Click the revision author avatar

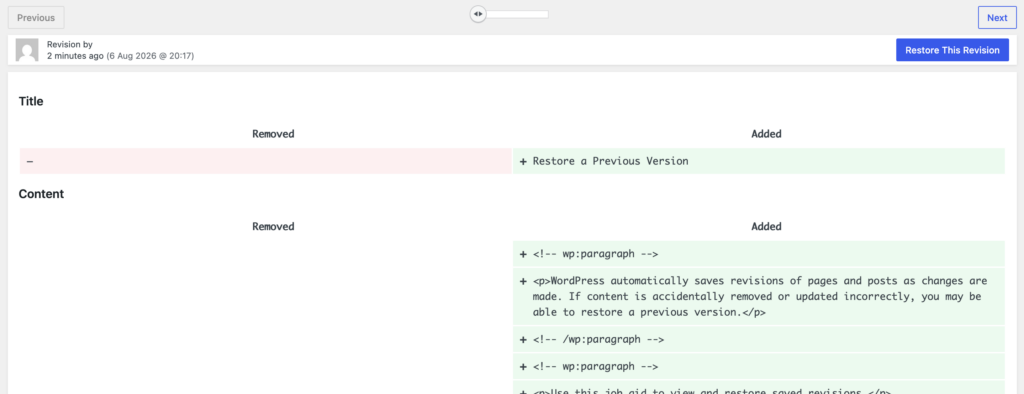[27, 50]
